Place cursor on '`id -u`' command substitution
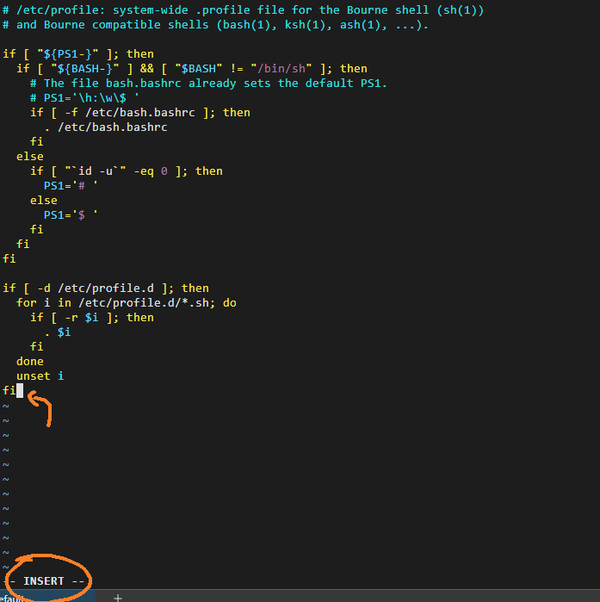 95,171
